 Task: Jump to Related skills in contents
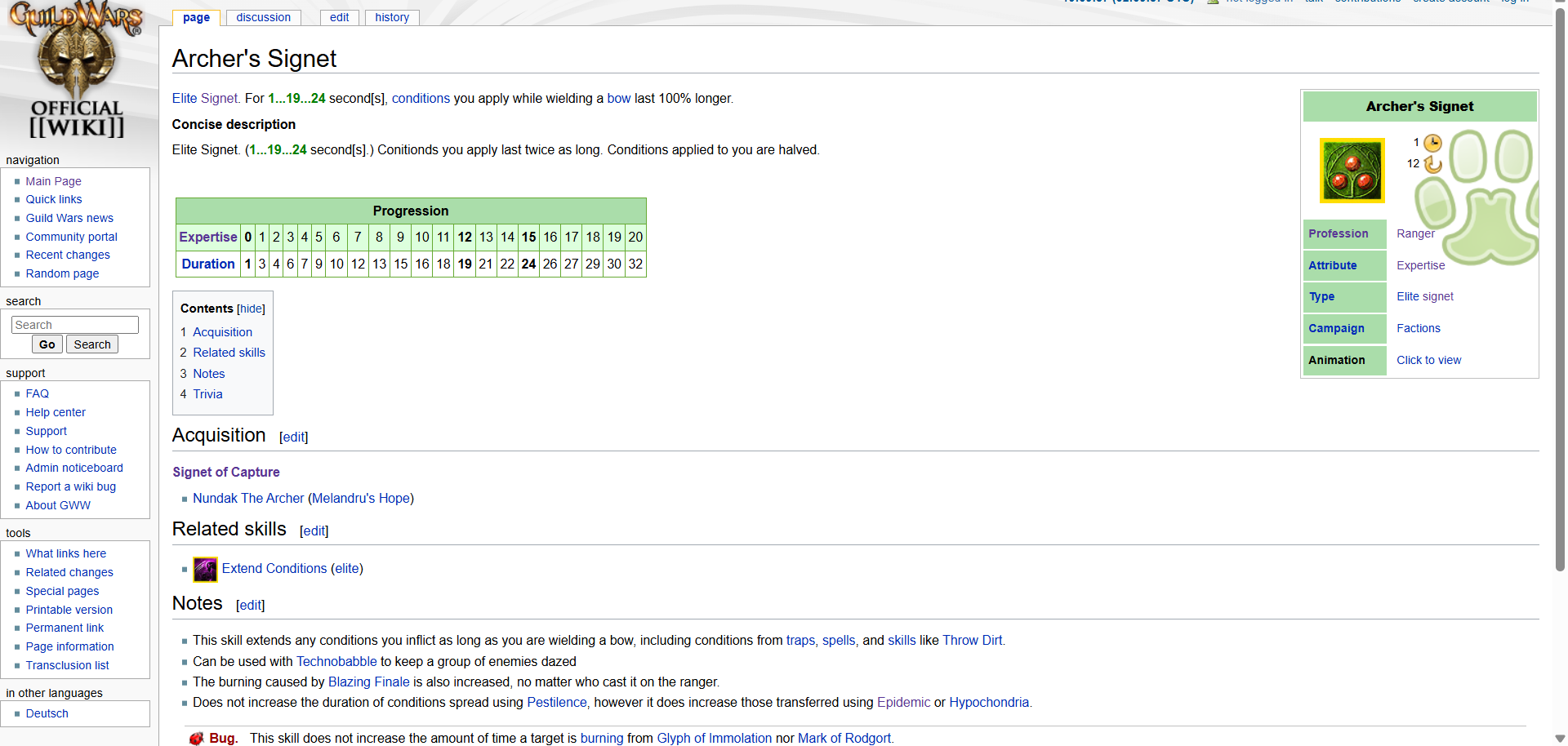coord(229,353)
